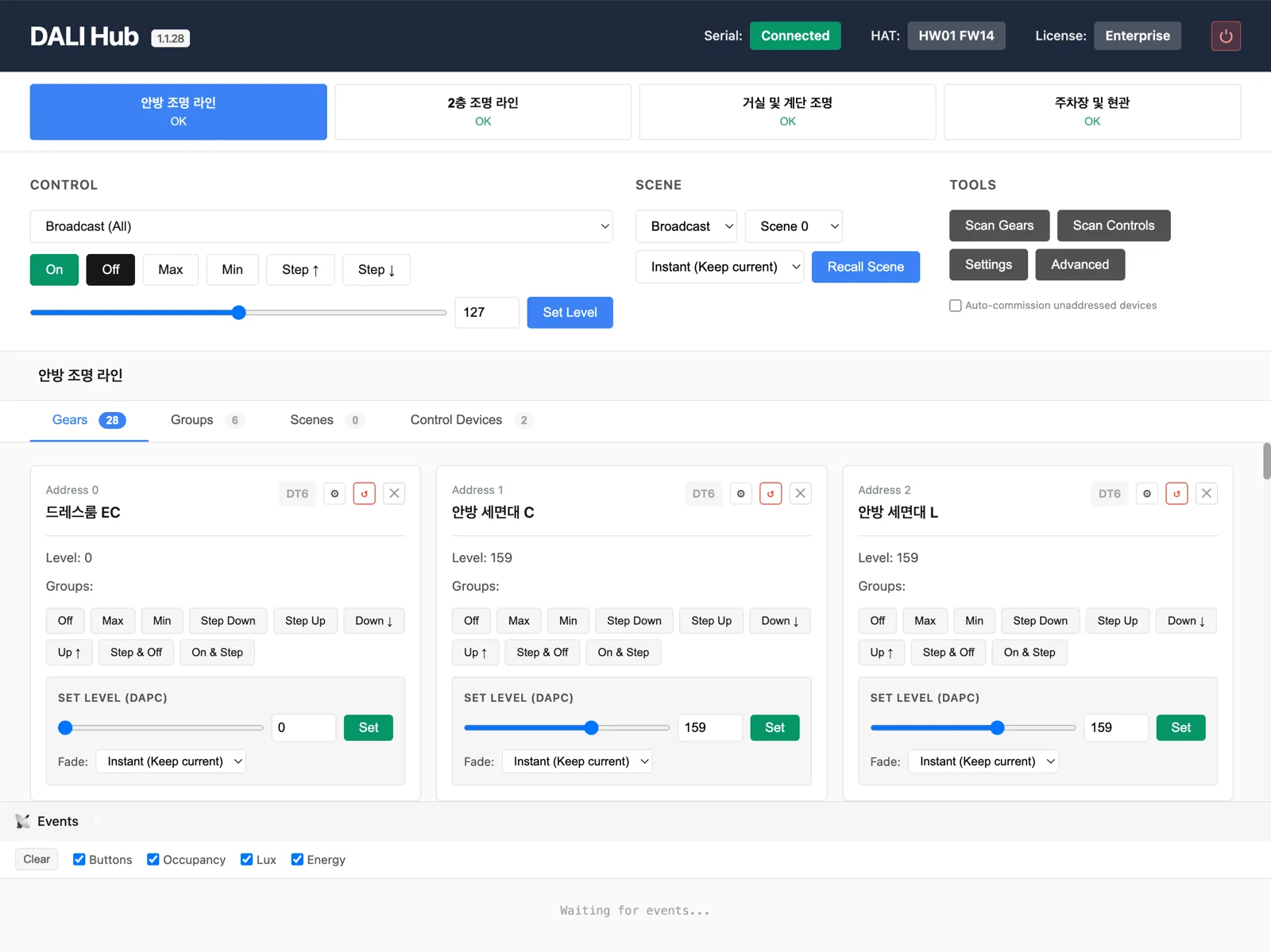The width and height of the screenshot is (1271, 952).
Task: Click the DT6 badge on Address 0
Action: (297, 493)
